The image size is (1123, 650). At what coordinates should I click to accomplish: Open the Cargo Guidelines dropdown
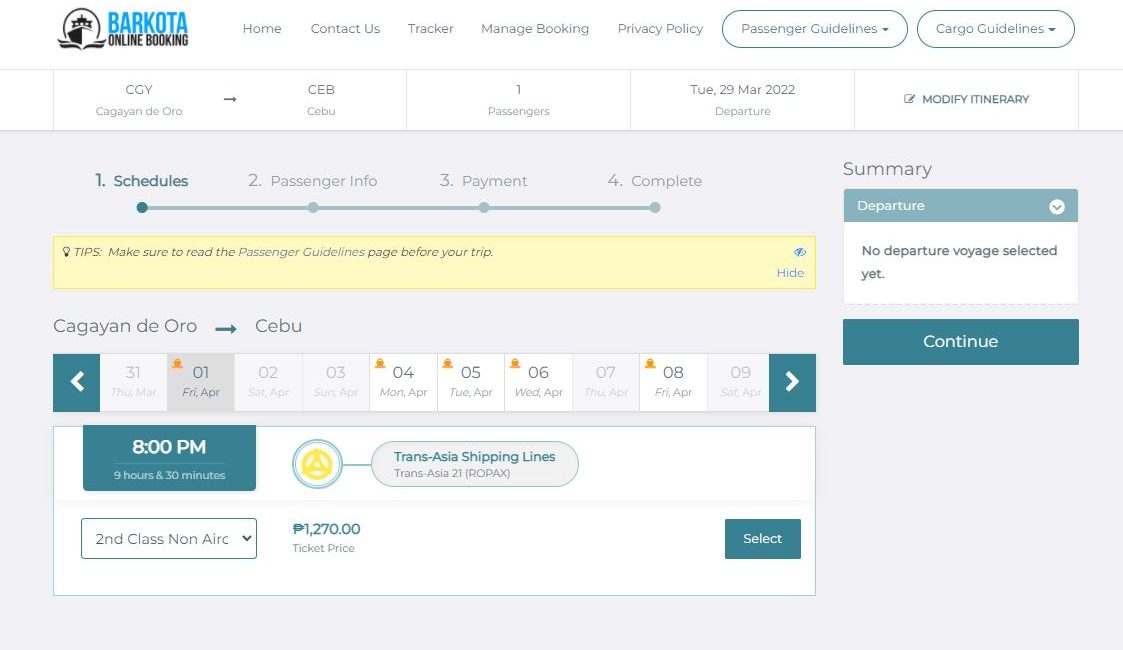click(995, 29)
